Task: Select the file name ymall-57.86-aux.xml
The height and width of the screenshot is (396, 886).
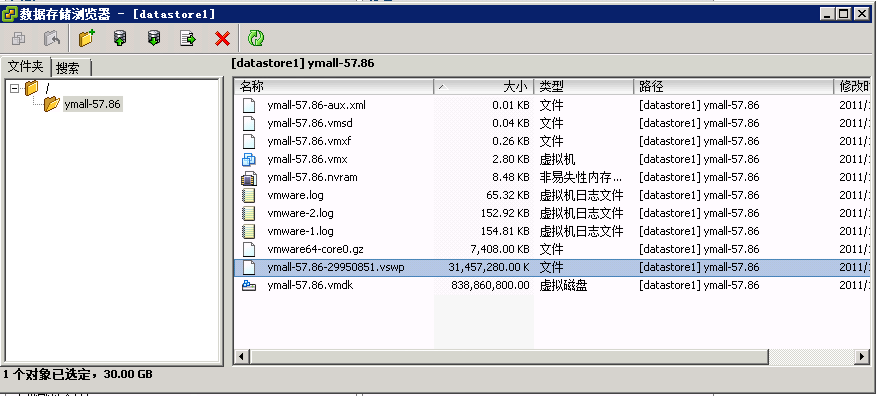Action: (x=316, y=105)
